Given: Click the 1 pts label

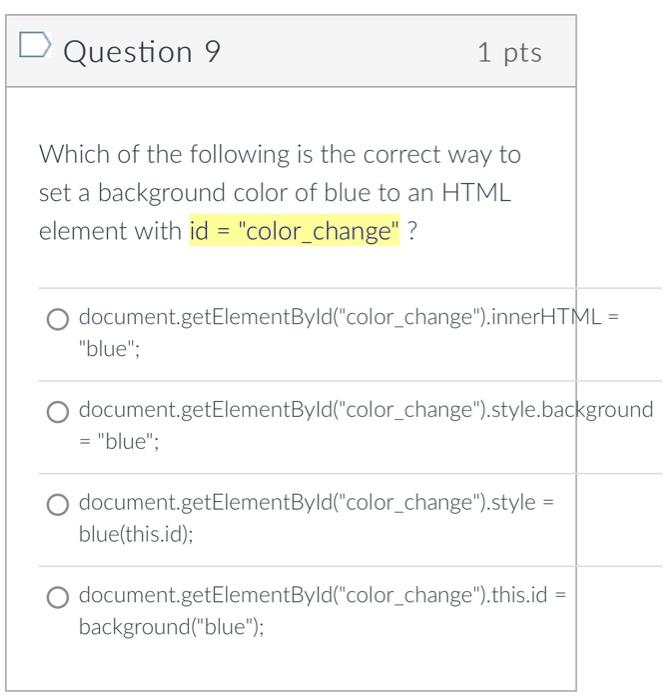Looking at the screenshot, I should pos(510,53).
